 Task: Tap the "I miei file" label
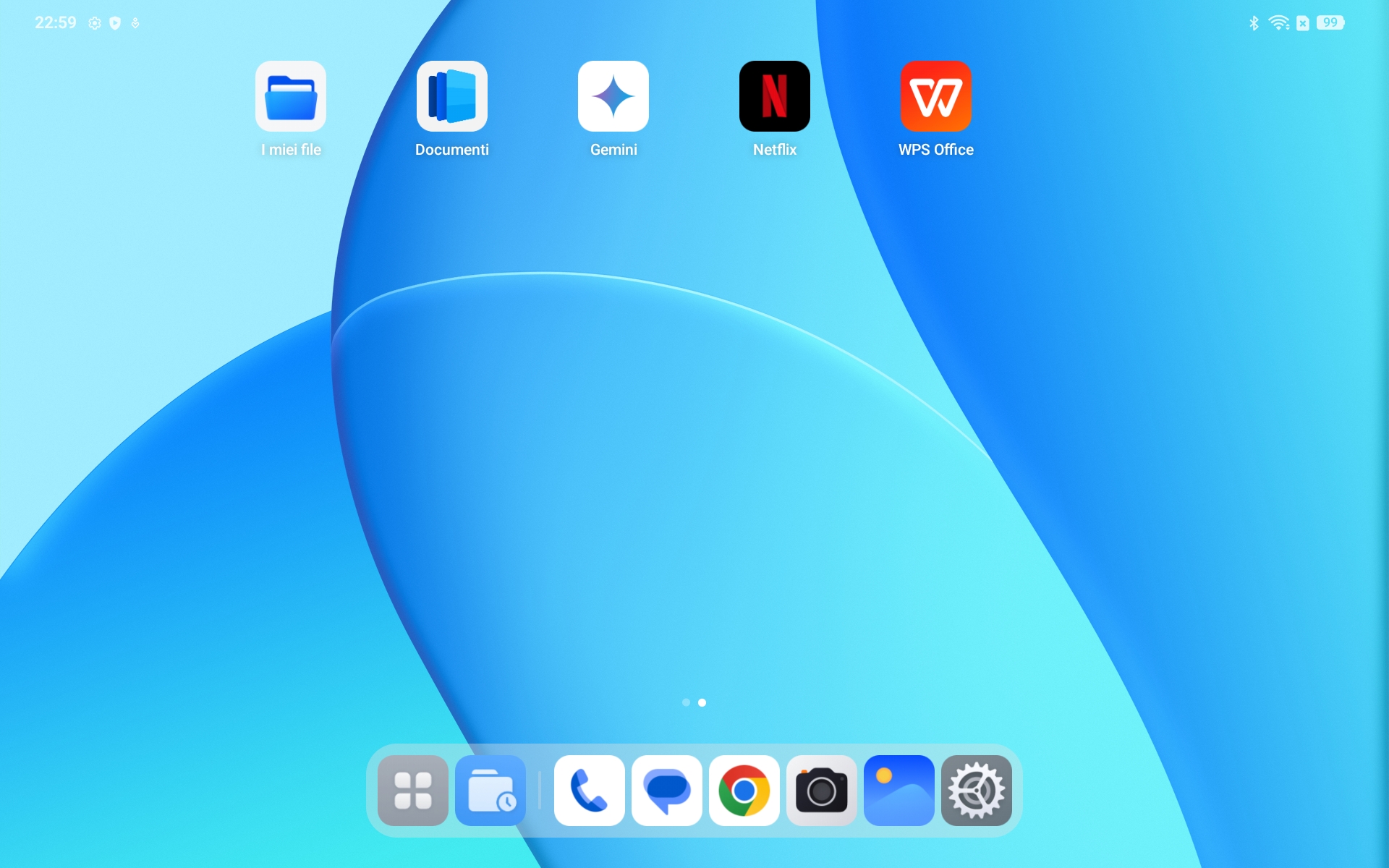click(x=291, y=150)
